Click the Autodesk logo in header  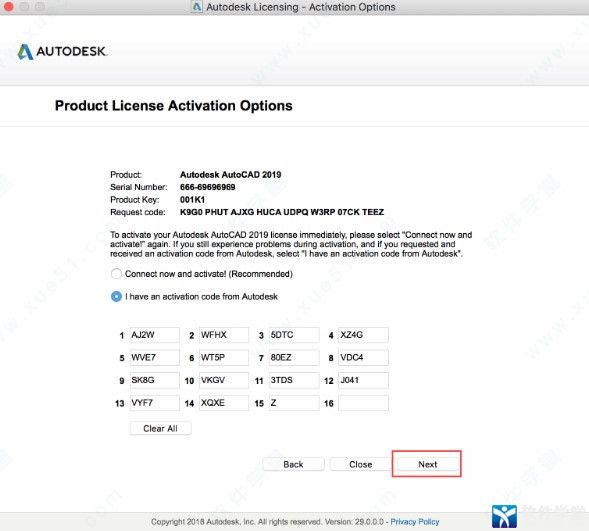62,51
